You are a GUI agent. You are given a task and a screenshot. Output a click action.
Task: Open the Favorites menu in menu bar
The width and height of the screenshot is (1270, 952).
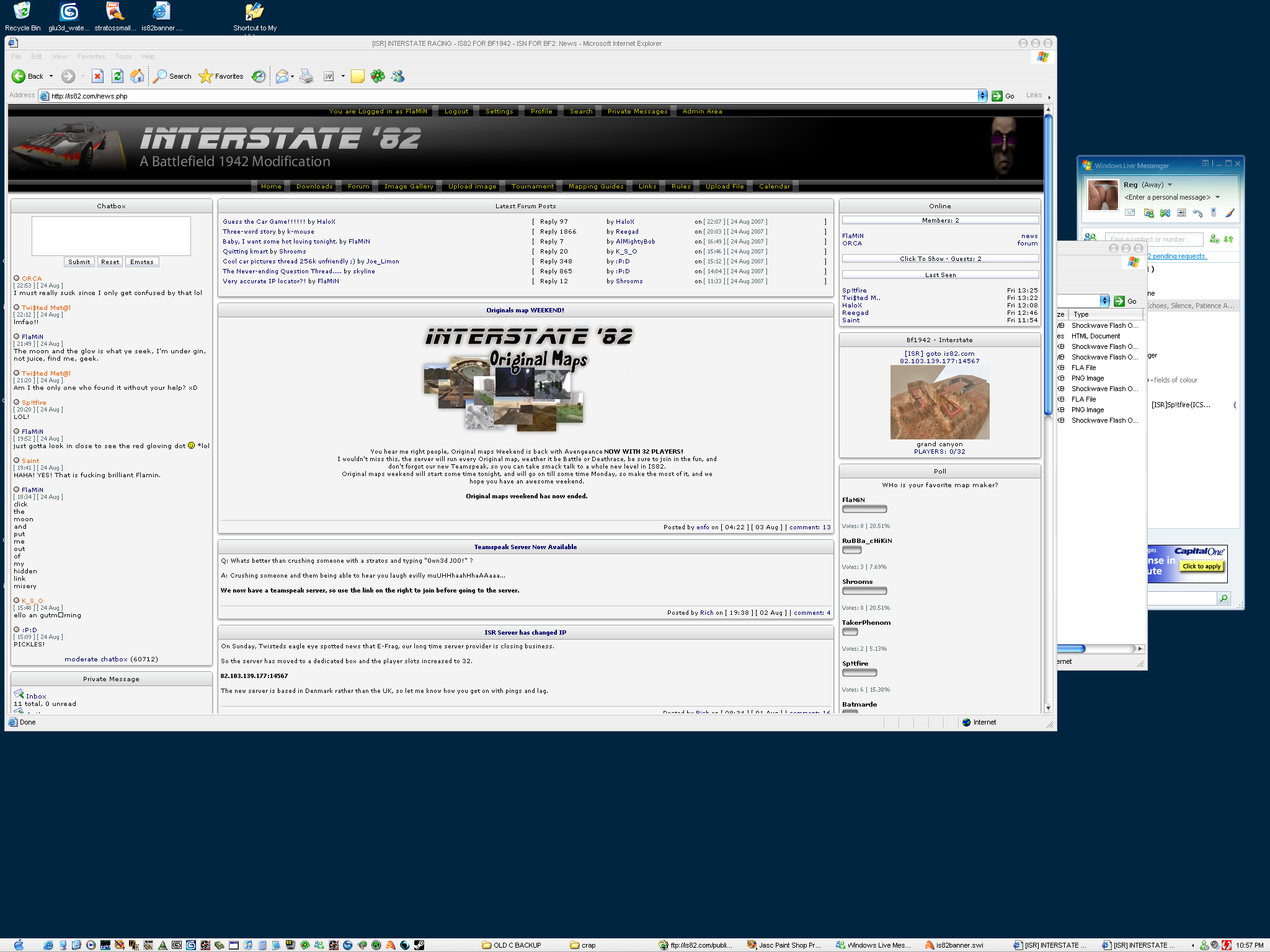click(91, 56)
